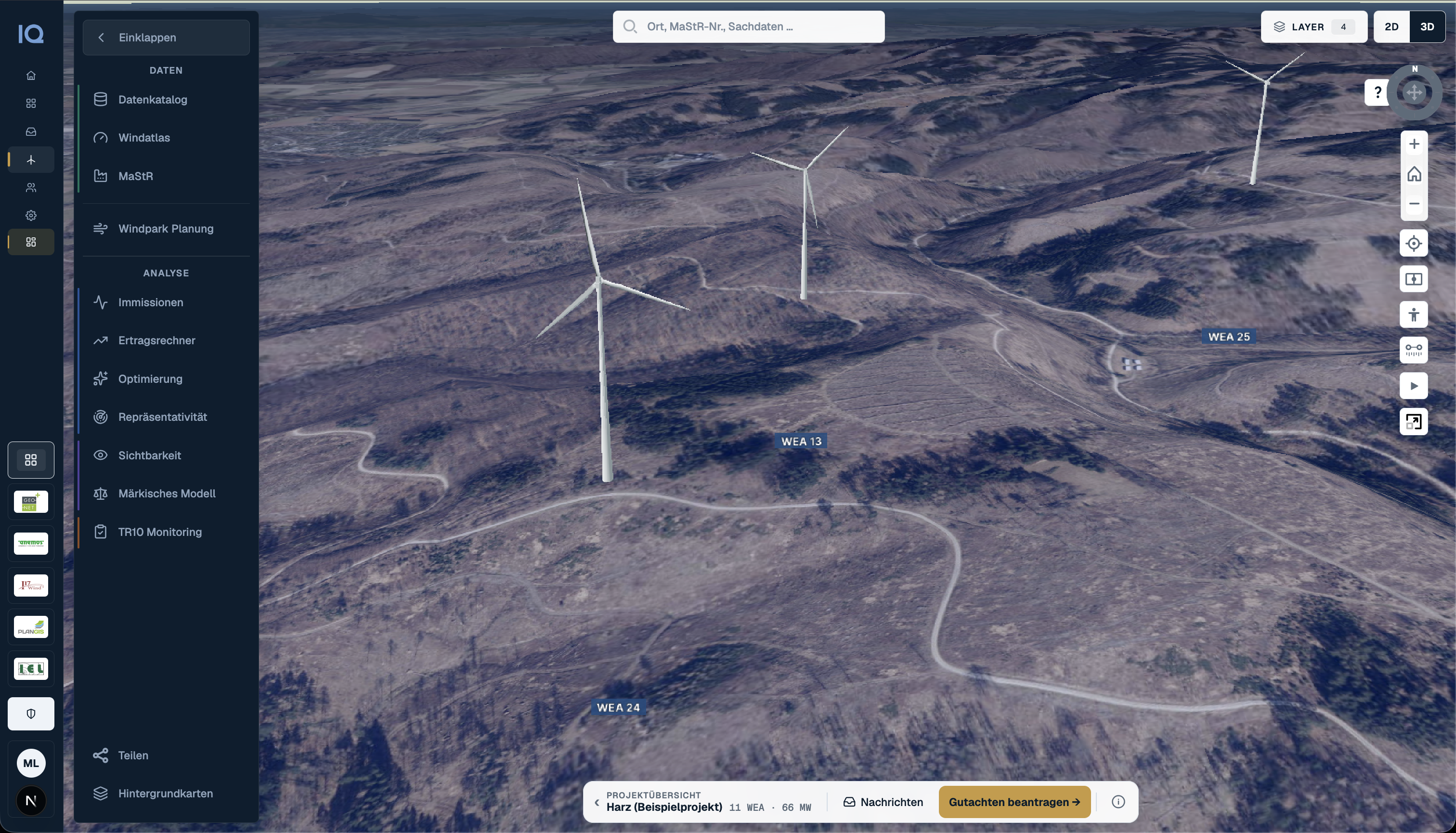Start the play animation button
1456x833 pixels.
1414,386
